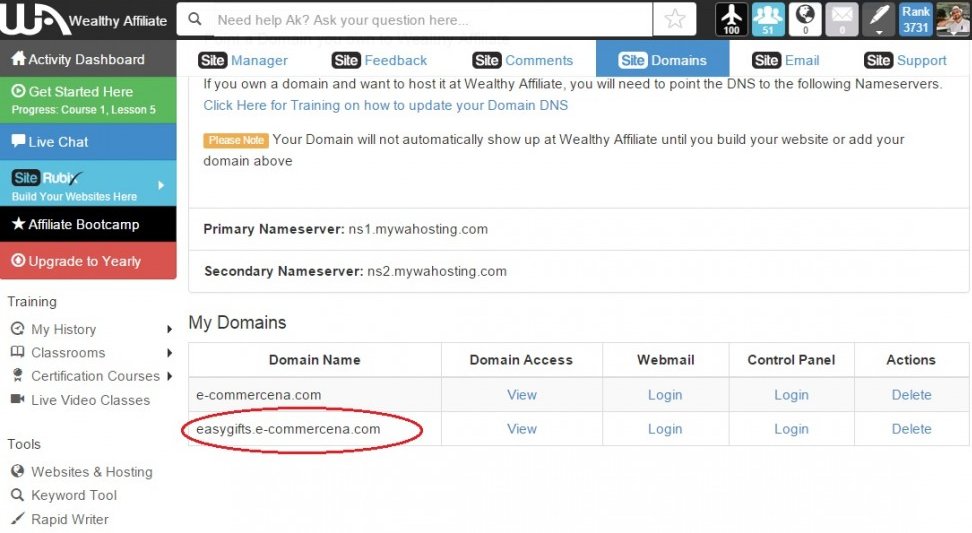Click the Rapid Writer pencil icon
The image size is (972, 533).
point(17,518)
